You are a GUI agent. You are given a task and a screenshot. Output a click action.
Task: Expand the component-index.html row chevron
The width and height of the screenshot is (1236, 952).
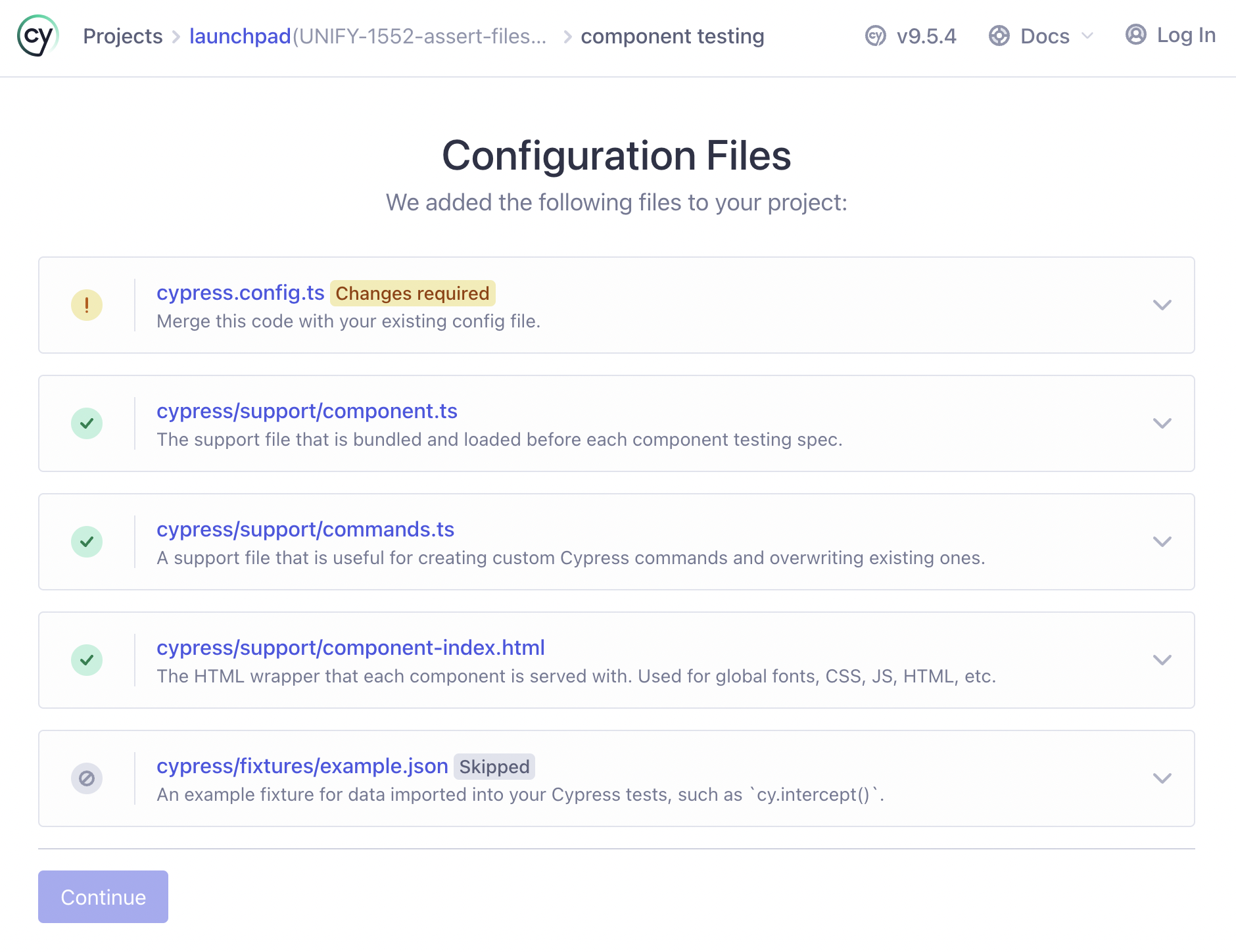1162,660
